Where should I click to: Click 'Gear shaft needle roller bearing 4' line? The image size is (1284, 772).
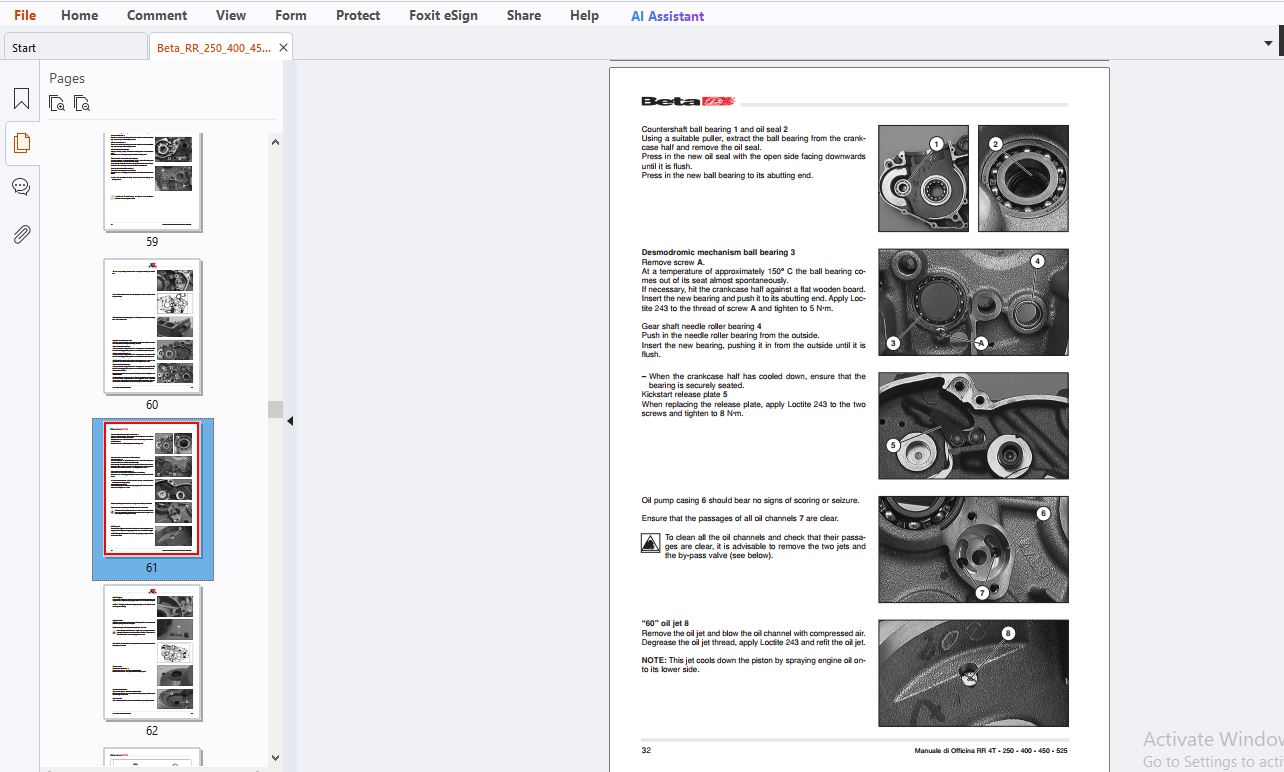click(701, 326)
